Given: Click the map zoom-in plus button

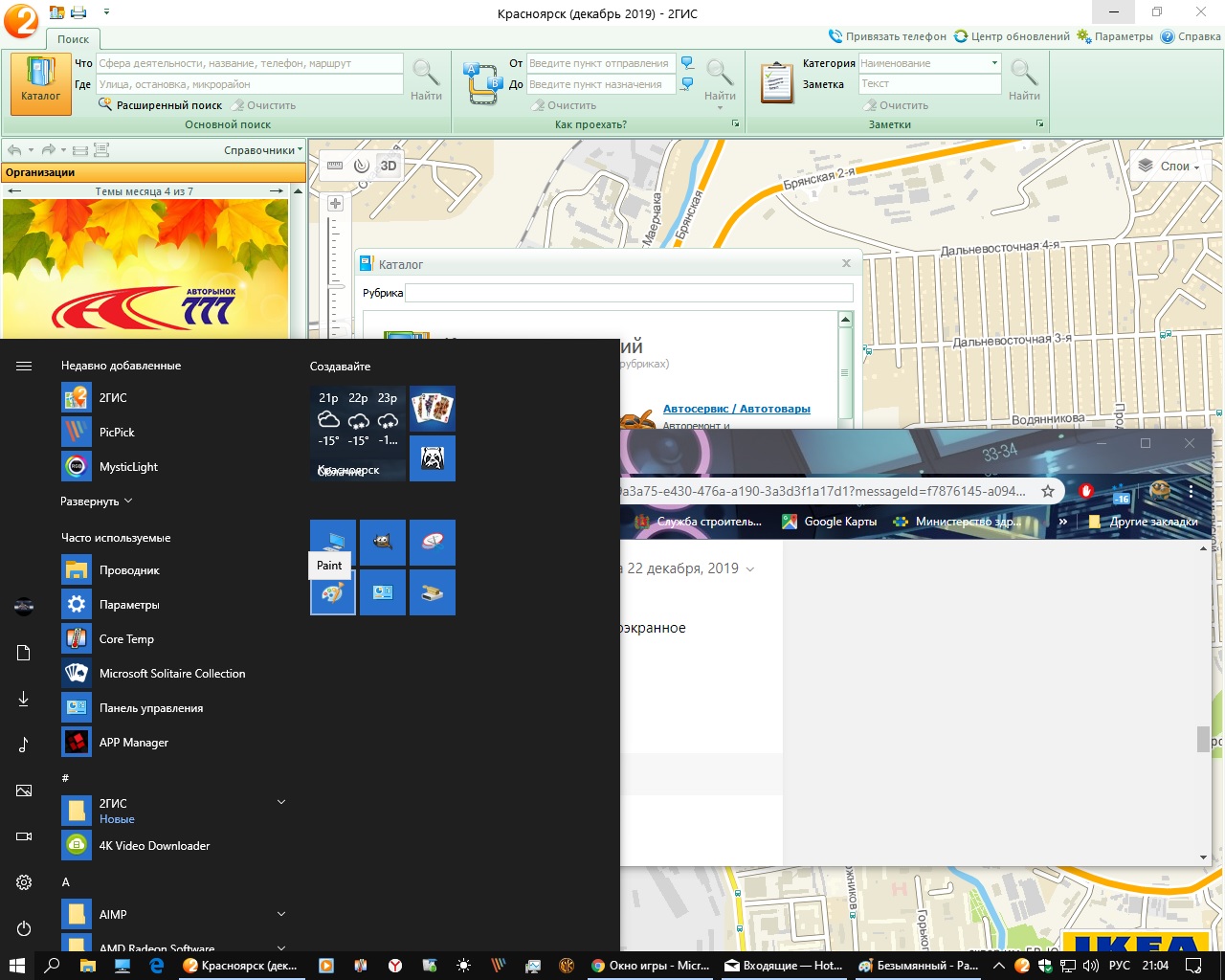Looking at the screenshot, I should tap(335, 203).
